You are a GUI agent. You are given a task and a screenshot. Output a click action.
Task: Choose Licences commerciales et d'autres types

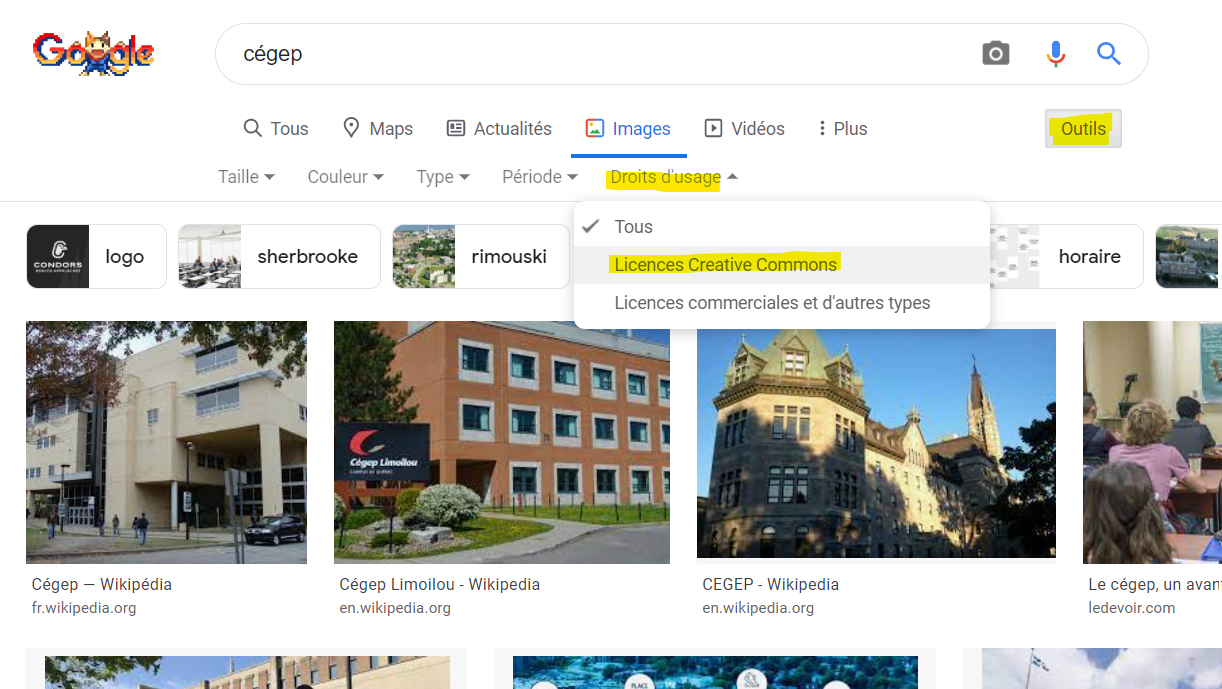782,303
